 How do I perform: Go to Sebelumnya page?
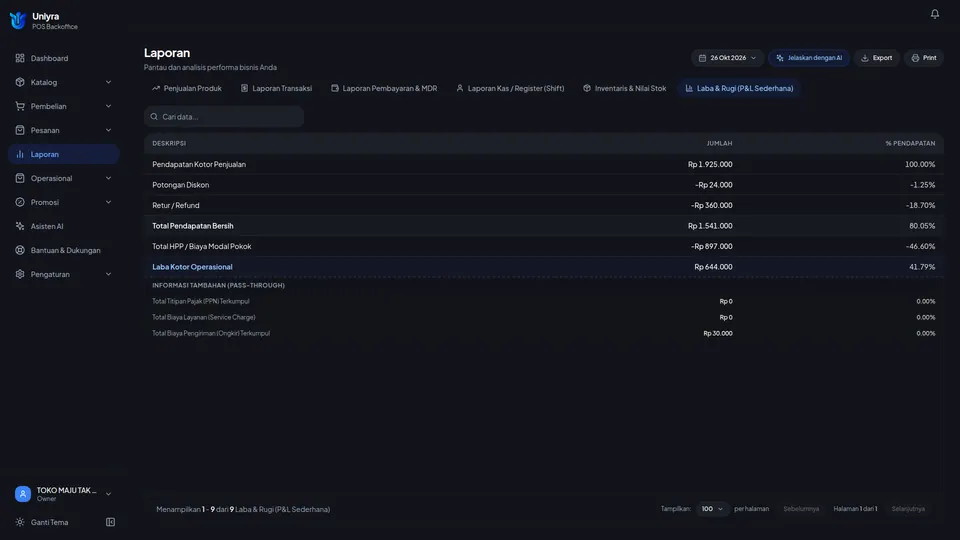pyautogui.click(x=801, y=509)
